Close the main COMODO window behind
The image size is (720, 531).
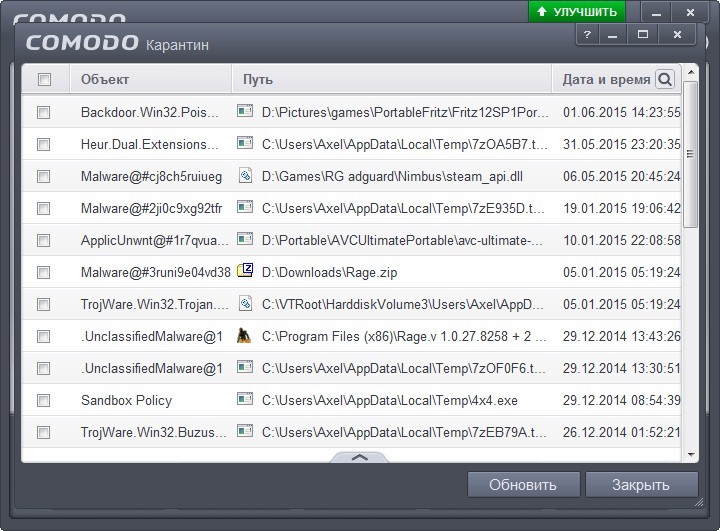click(690, 12)
